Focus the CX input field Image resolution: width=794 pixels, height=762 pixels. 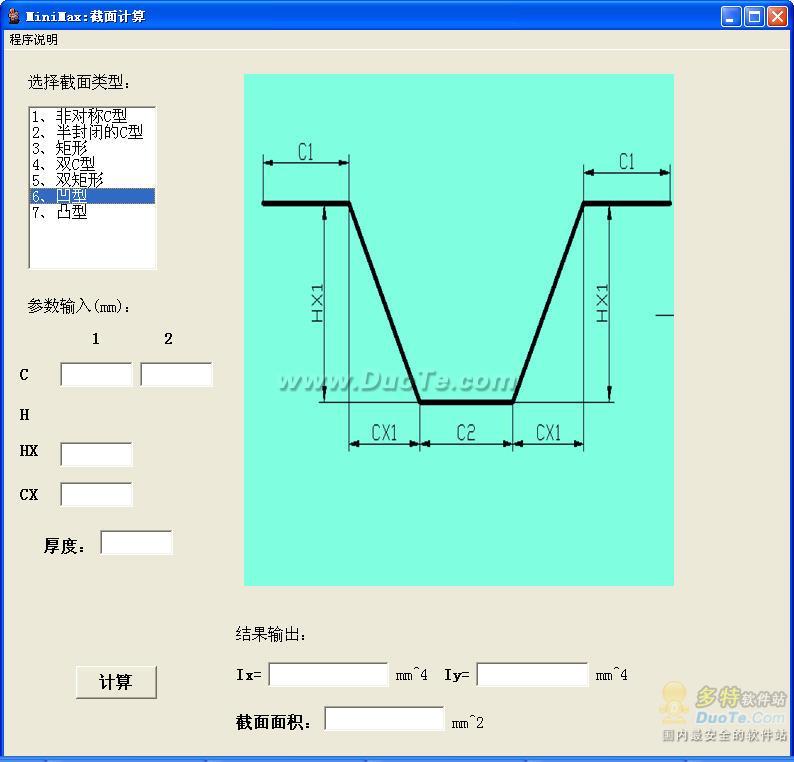pos(96,494)
